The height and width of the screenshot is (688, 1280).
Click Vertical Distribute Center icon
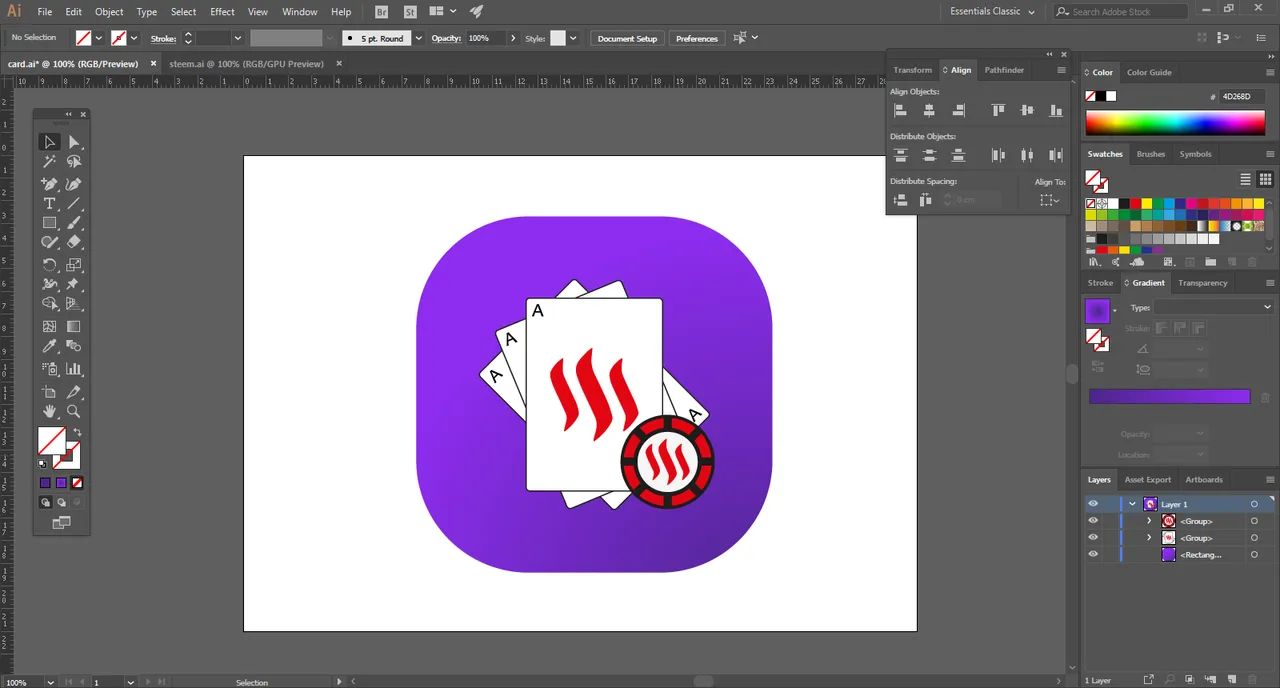pos(929,155)
